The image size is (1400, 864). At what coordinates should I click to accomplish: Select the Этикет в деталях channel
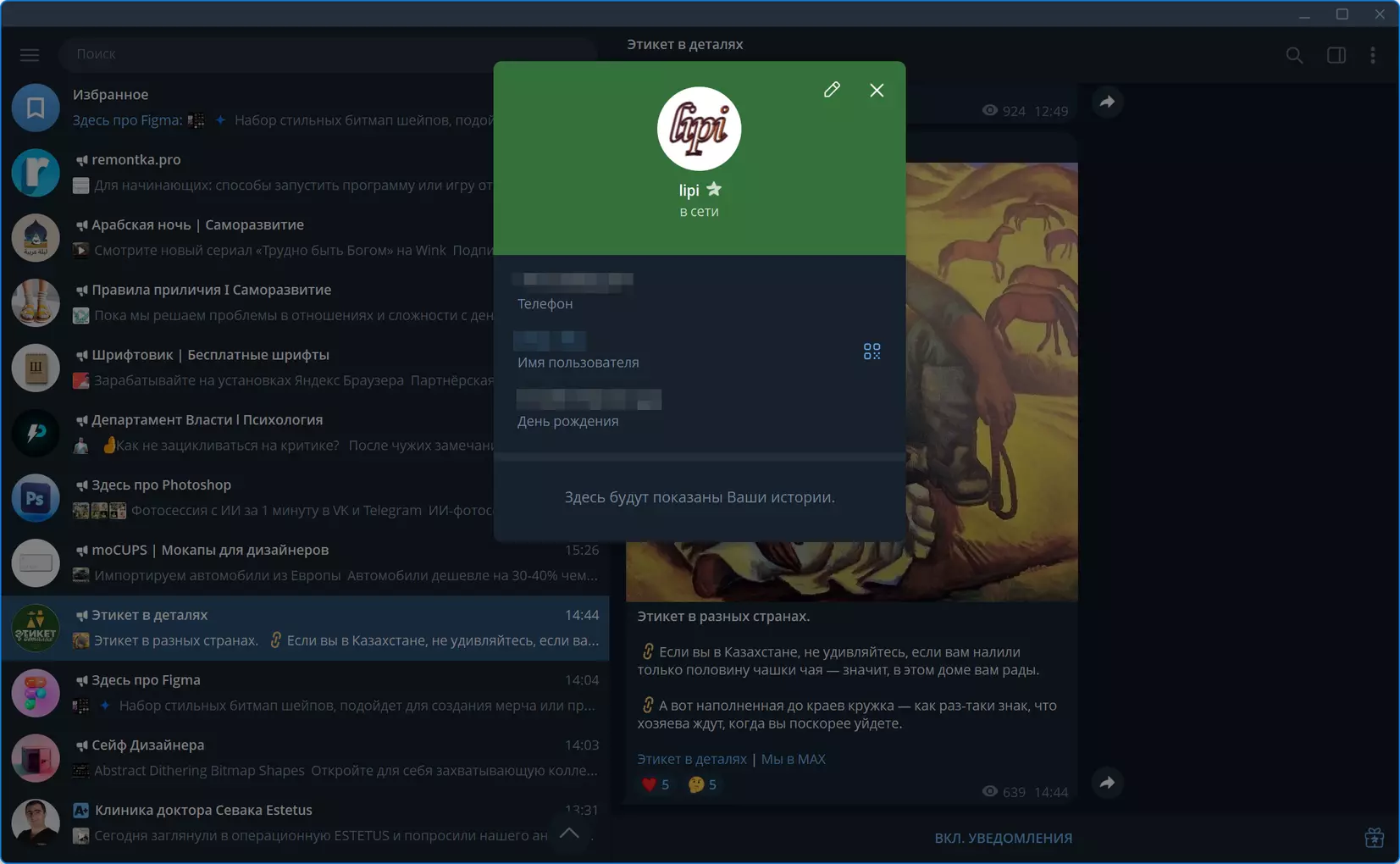[305, 629]
